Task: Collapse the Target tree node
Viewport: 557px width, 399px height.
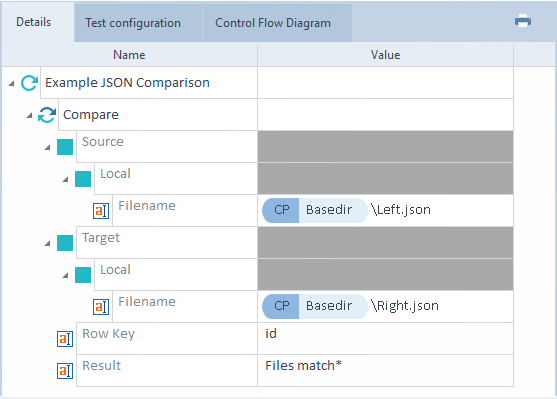Action: pos(47,243)
